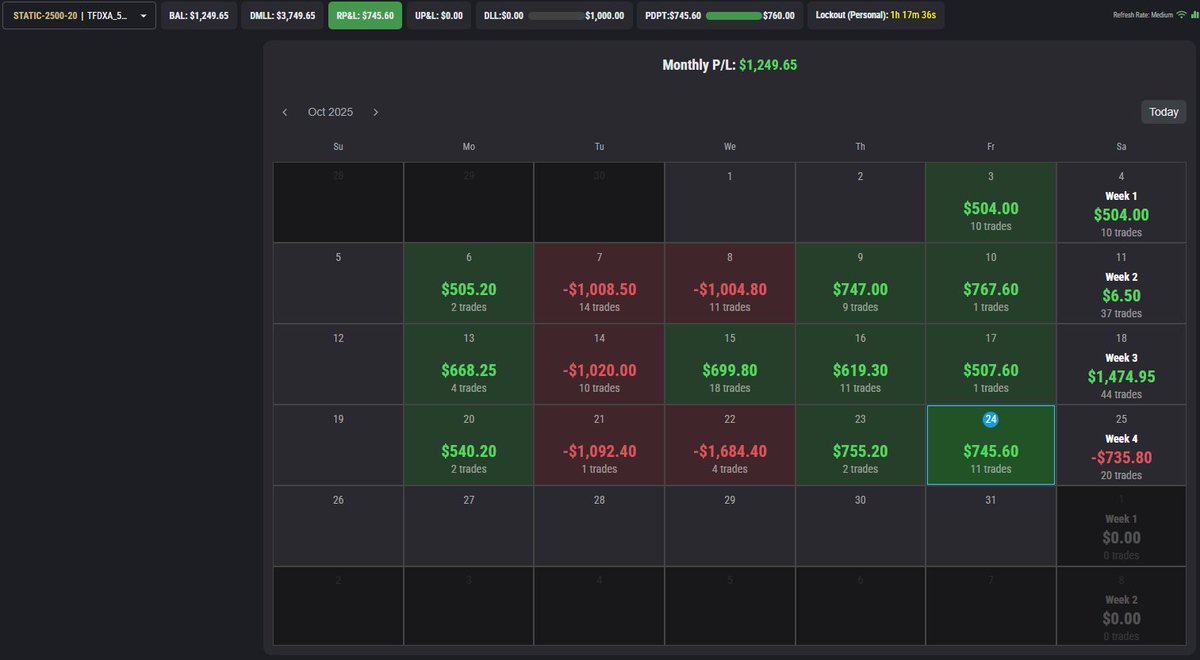1200x660 pixels.
Task: Click the UP&L $0.00 badge
Action: coord(439,16)
